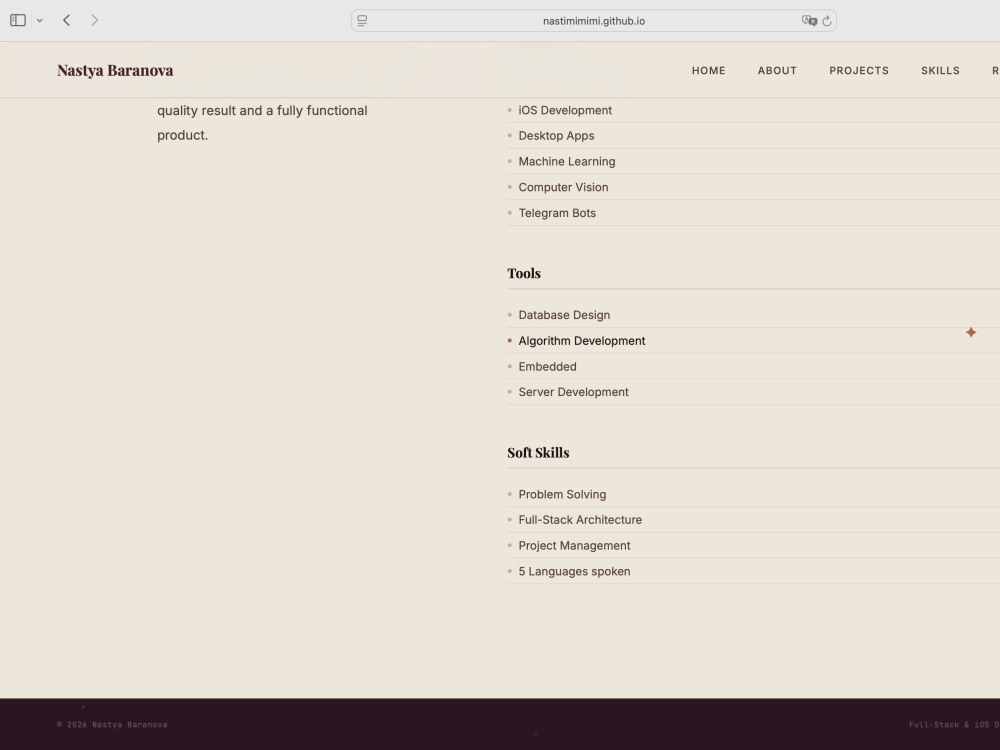Open the ABOUT nav item
The image size is (1000, 750).
click(x=777, y=71)
